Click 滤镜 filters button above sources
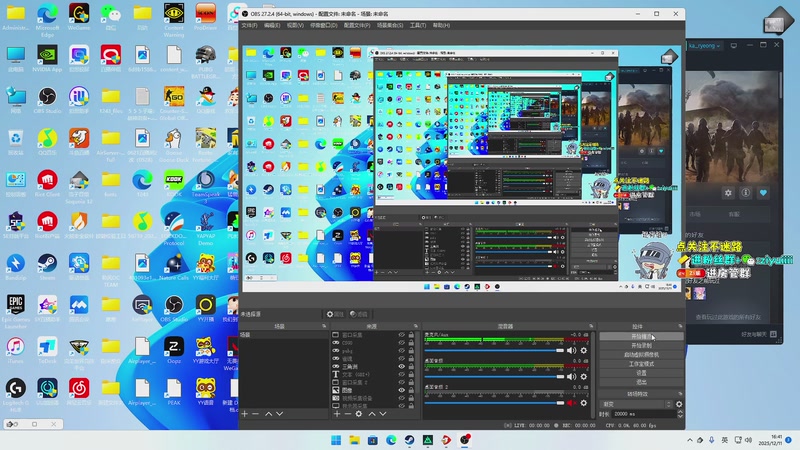The width and height of the screenshot is (800, 450). pyautogui.click(x=359, y=314)
